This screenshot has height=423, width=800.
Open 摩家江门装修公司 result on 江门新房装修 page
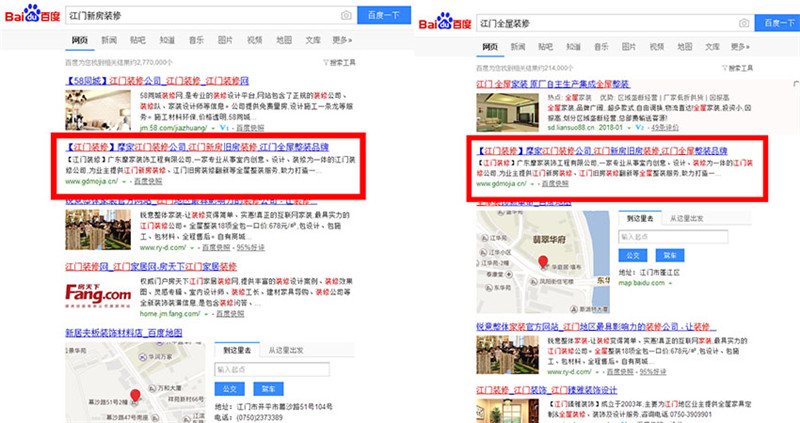(197, 147)
